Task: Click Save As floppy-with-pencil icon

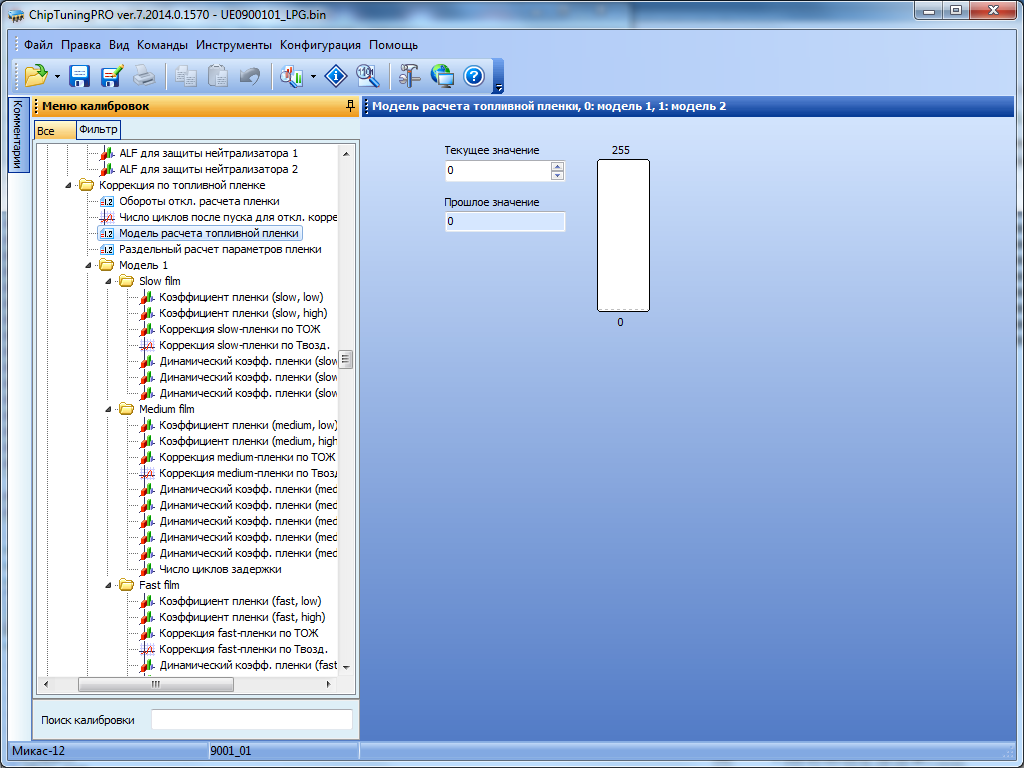Action: point(111,75)
